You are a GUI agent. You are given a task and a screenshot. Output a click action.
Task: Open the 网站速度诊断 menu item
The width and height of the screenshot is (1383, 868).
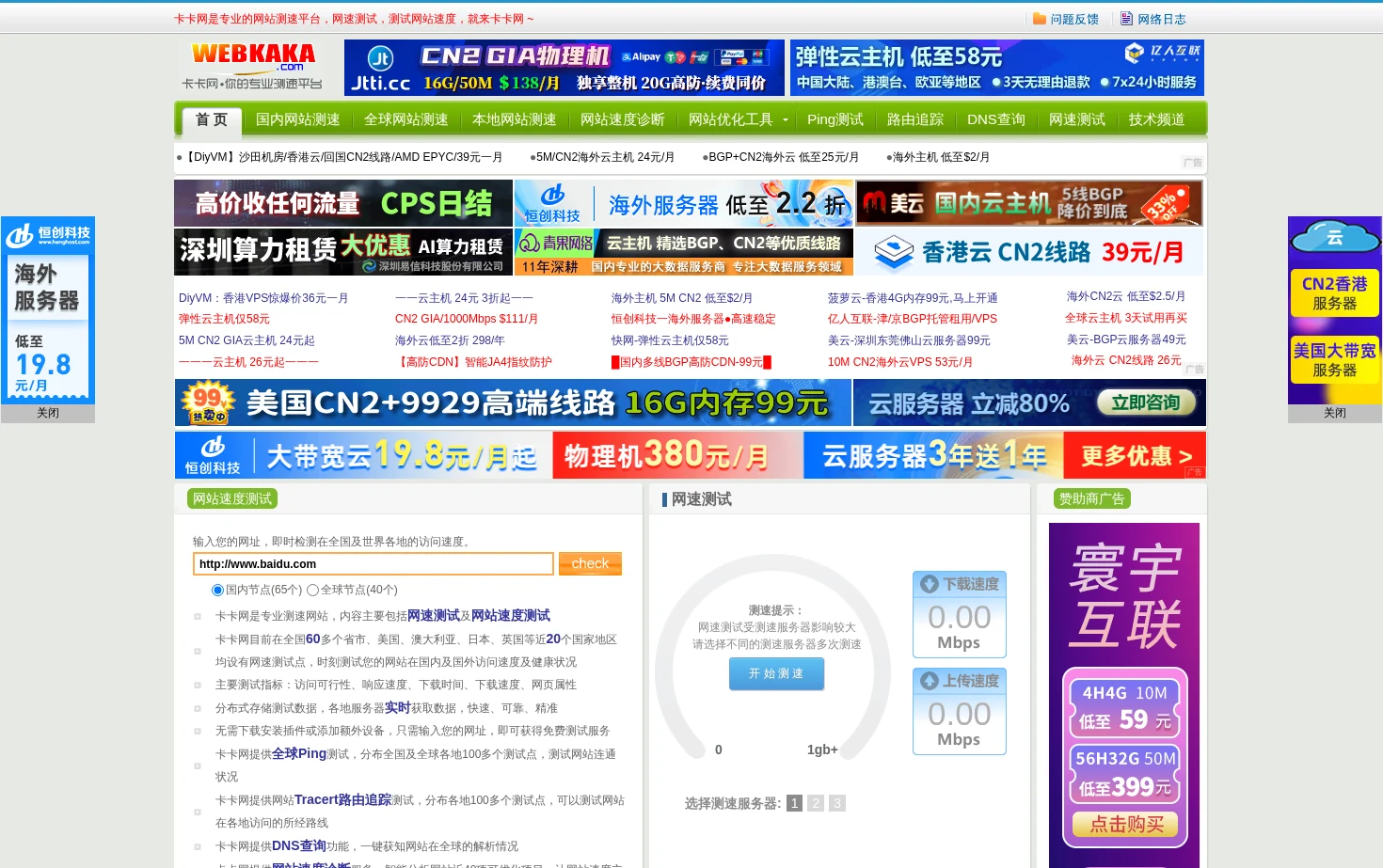tap(622, 119)
